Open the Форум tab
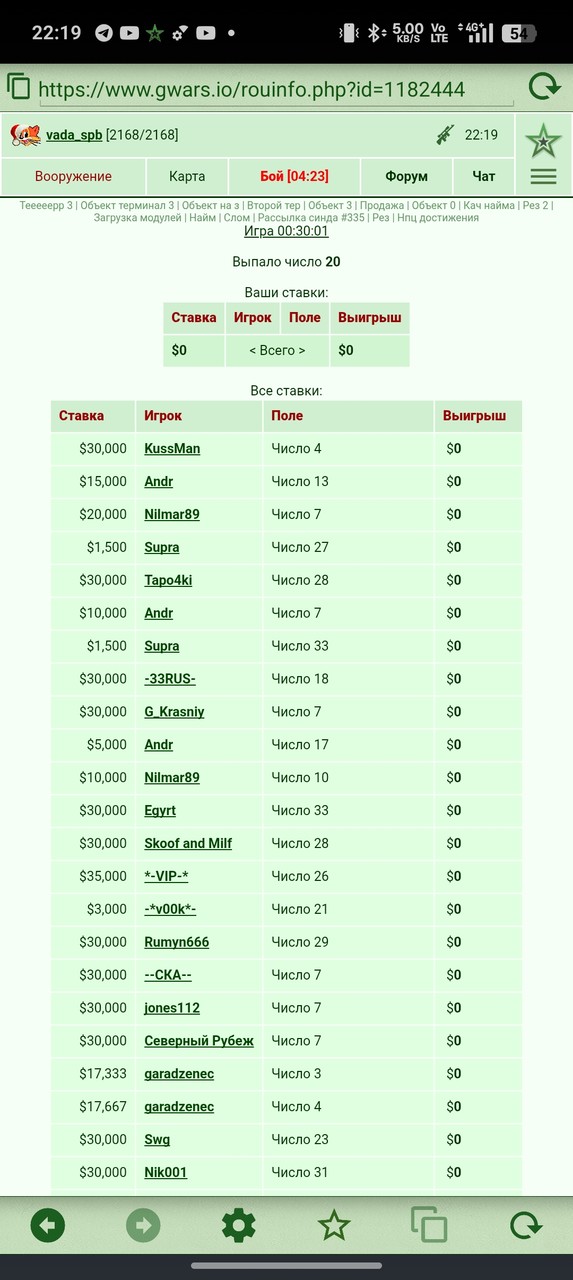The image size is (573, 1280). [406, 176]
